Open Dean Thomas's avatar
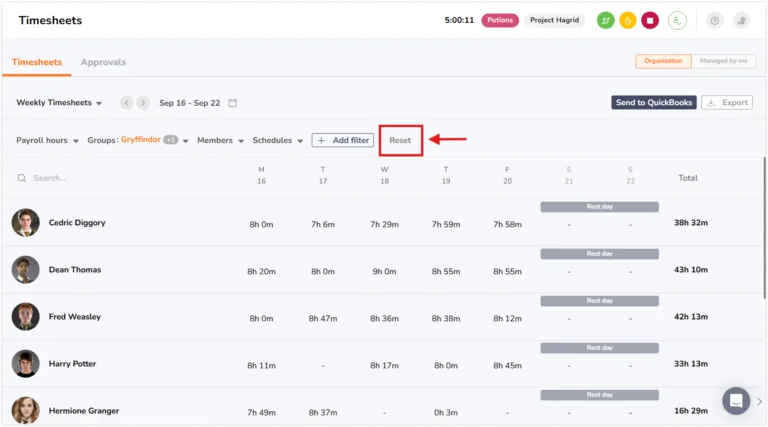The height and width of the screenshot is (427, 768). coord(25,269)
